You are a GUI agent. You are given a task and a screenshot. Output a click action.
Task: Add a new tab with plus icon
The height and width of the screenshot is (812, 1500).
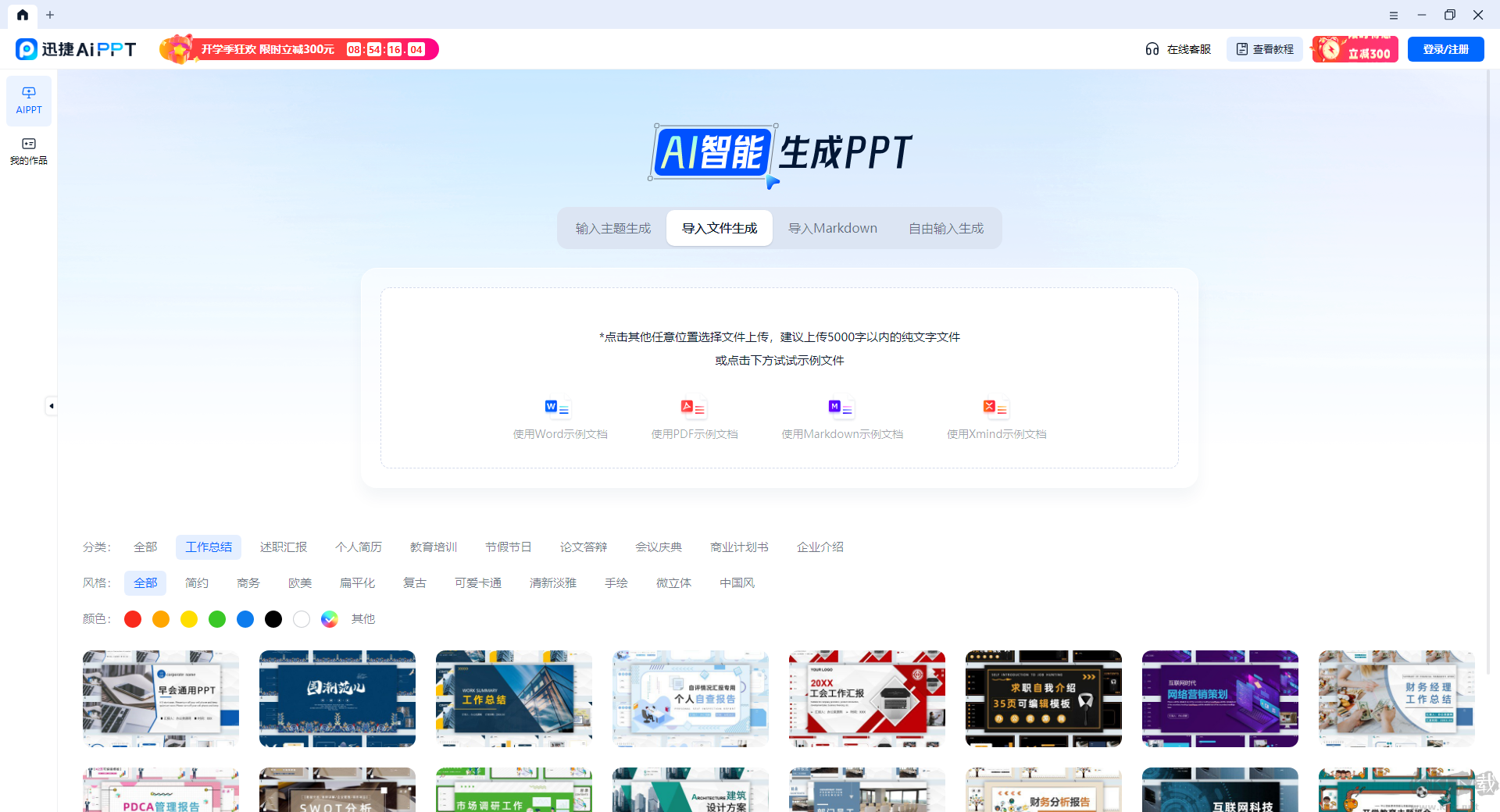click(50, 15)
